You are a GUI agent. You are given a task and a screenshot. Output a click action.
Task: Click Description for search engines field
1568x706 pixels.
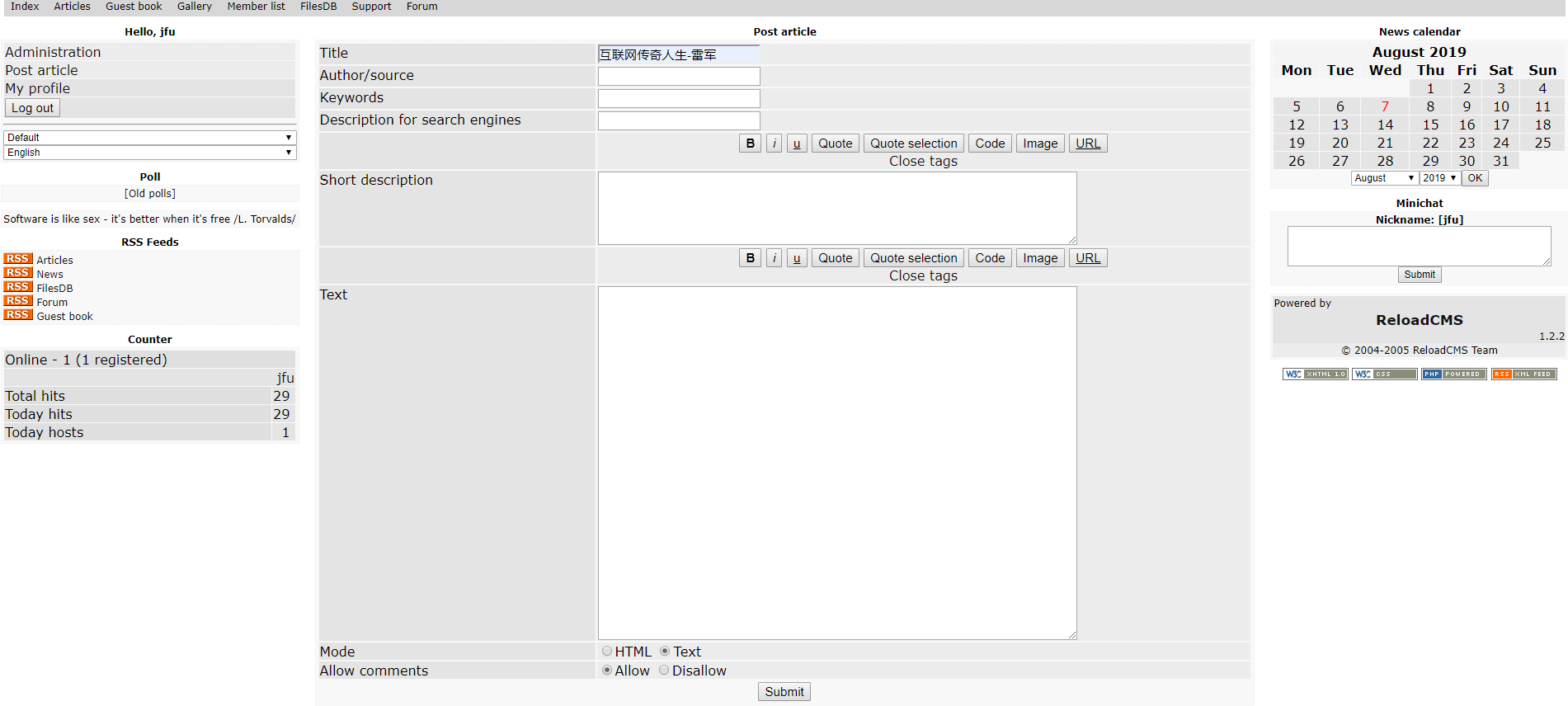tap(679, 121)
